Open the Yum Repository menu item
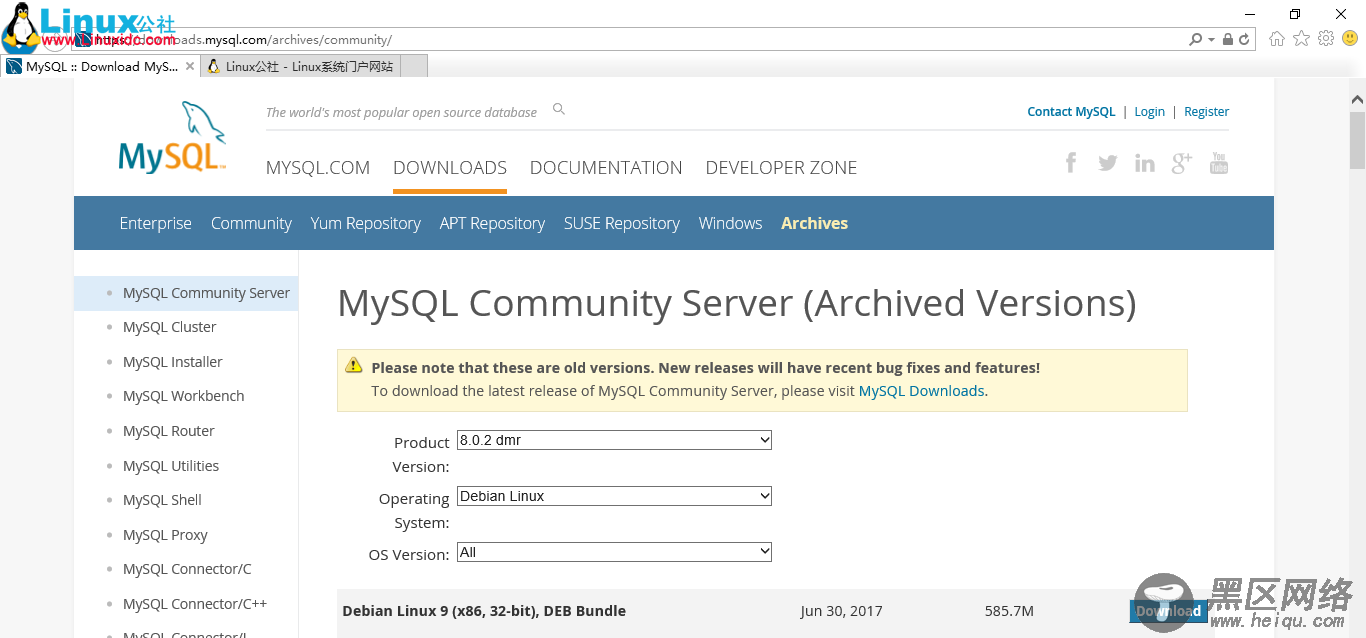The image size is (1366, 638). pyautogui.click(x=365, y=223)
